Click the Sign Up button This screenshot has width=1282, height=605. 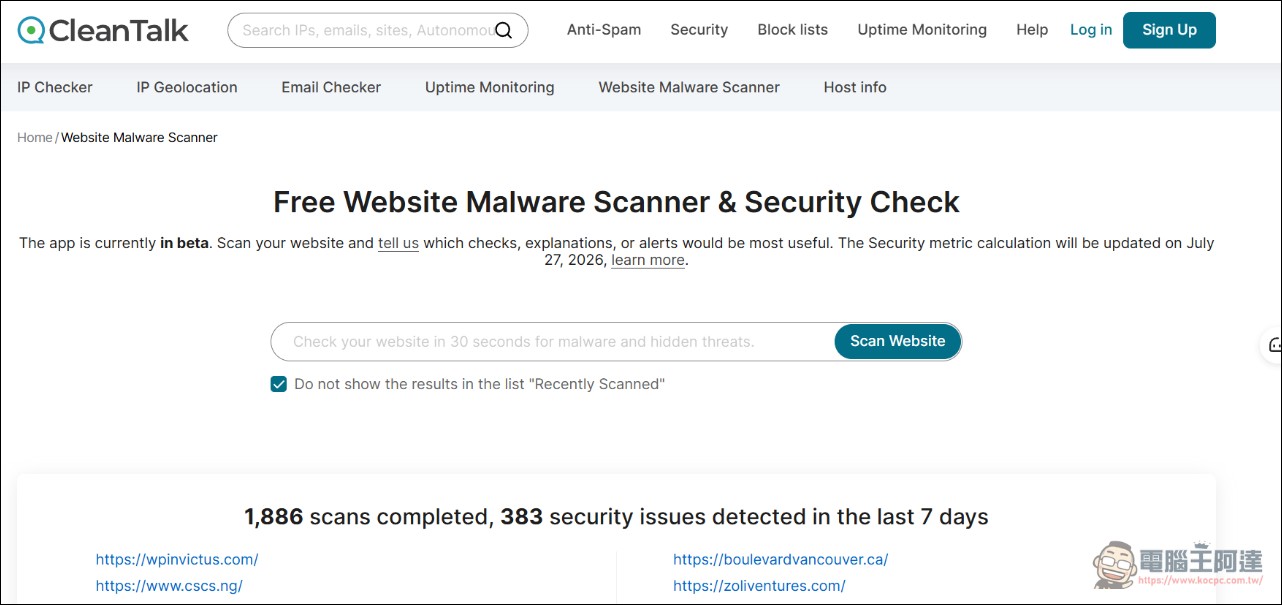coord(1169,30)
